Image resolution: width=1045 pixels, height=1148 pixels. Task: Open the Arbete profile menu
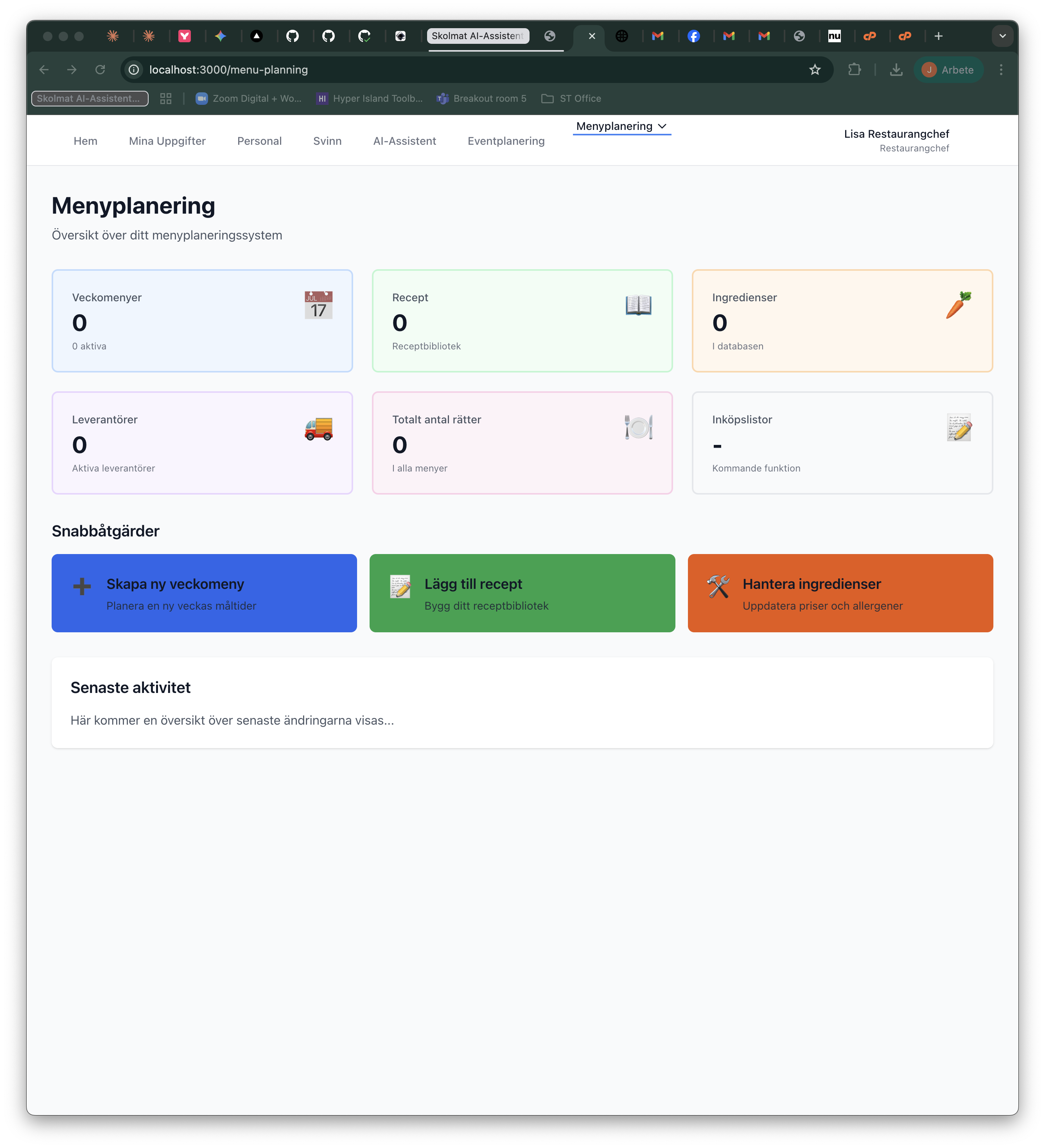(948, 70)
